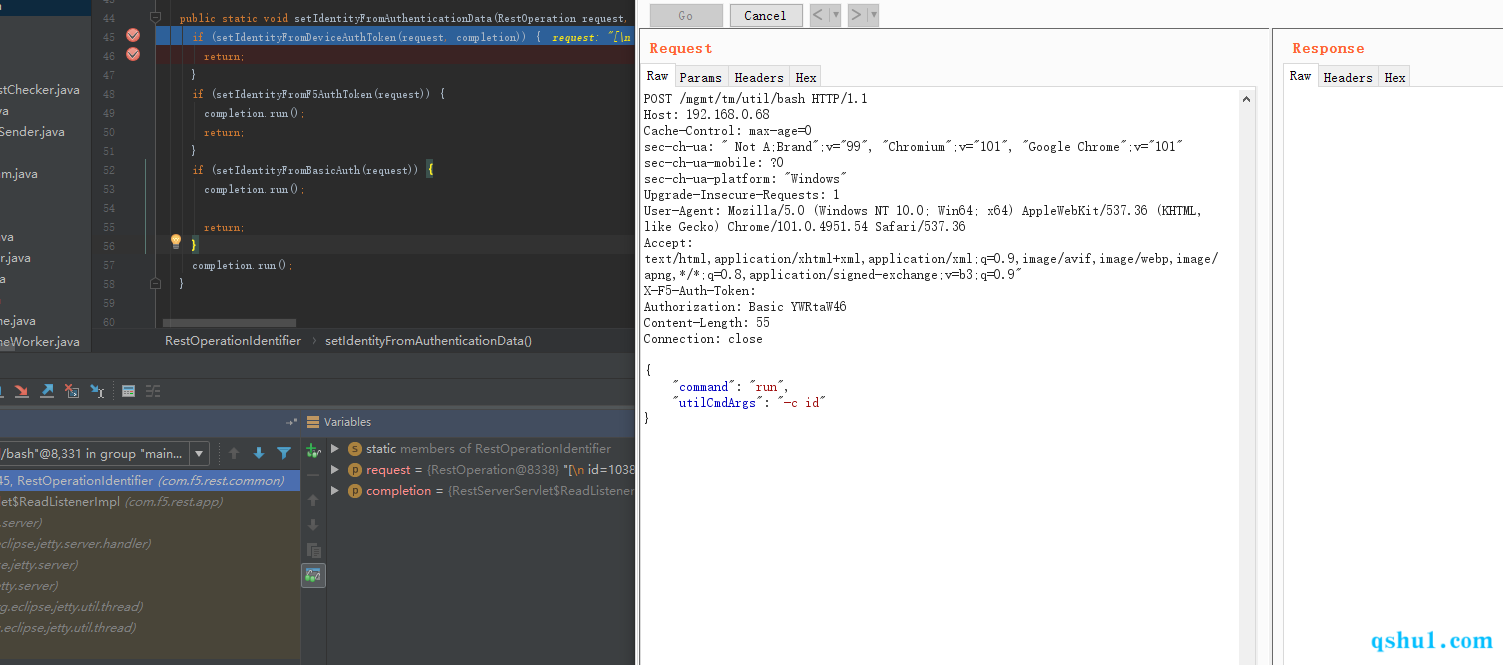This screenshot has width=1503, height=665.
Task: Click the move watch up arrow icon
Action: pos(313,500)
